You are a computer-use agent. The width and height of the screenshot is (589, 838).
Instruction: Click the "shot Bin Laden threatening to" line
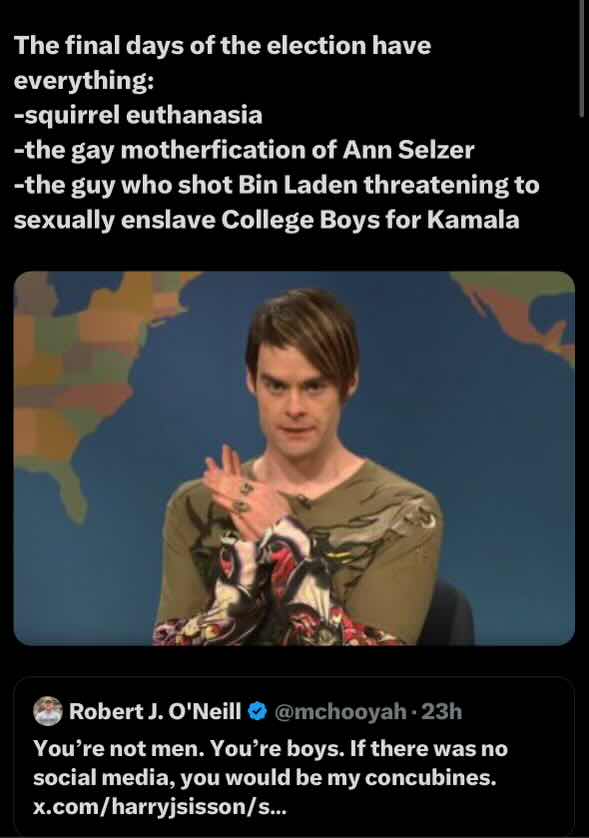click(358, 185)
